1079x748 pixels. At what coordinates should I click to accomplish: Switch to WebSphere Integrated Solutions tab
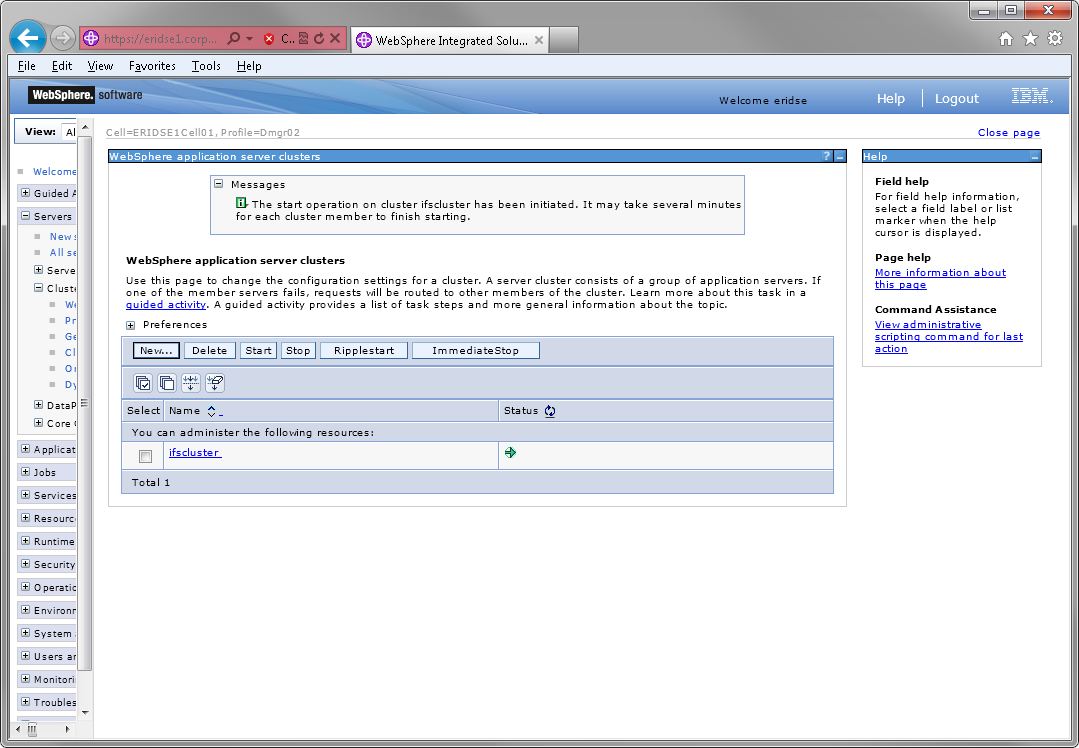coord(451,41)
